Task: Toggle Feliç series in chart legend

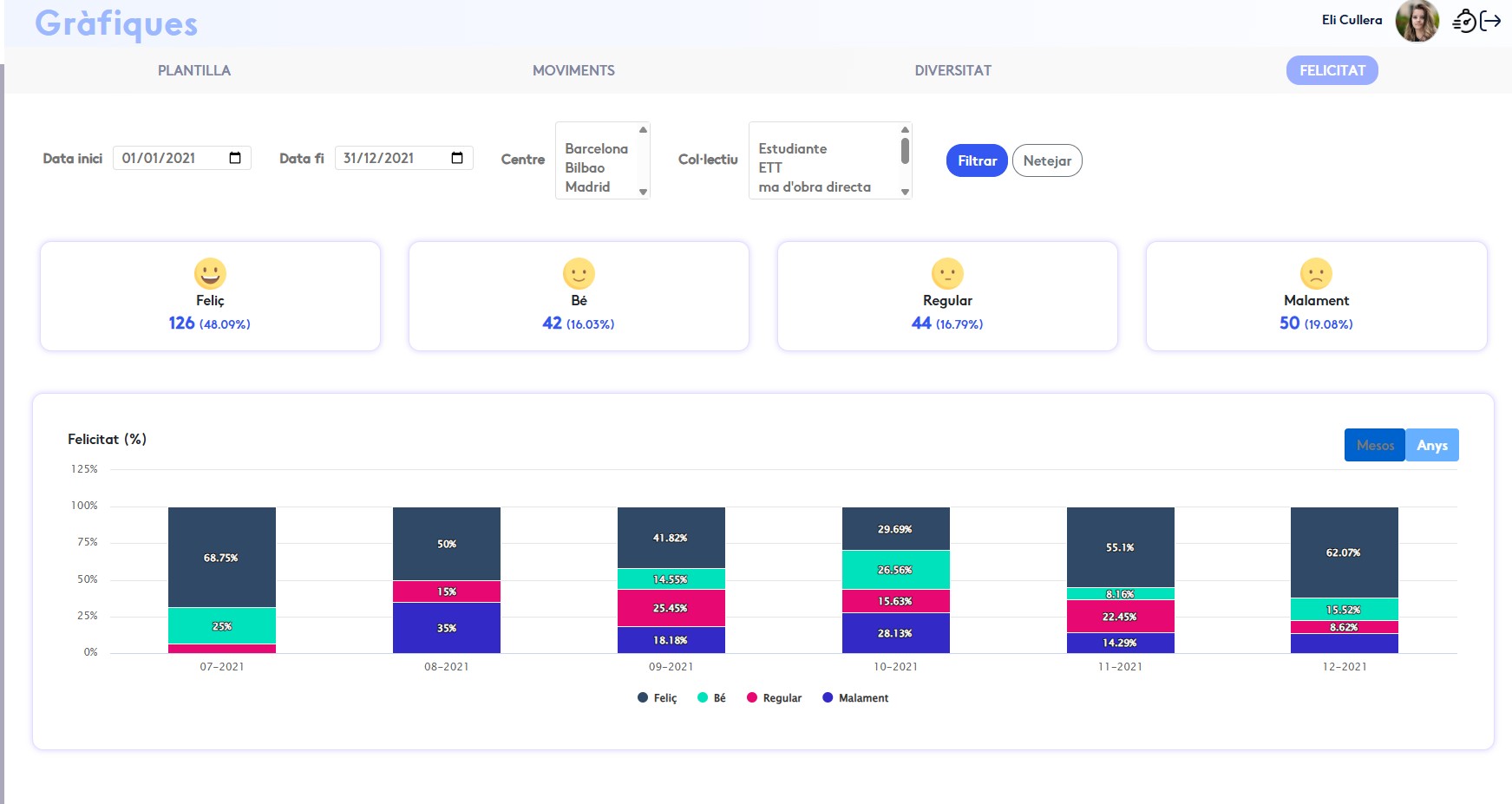Action: pyautogui.click(x=658, y=698)
